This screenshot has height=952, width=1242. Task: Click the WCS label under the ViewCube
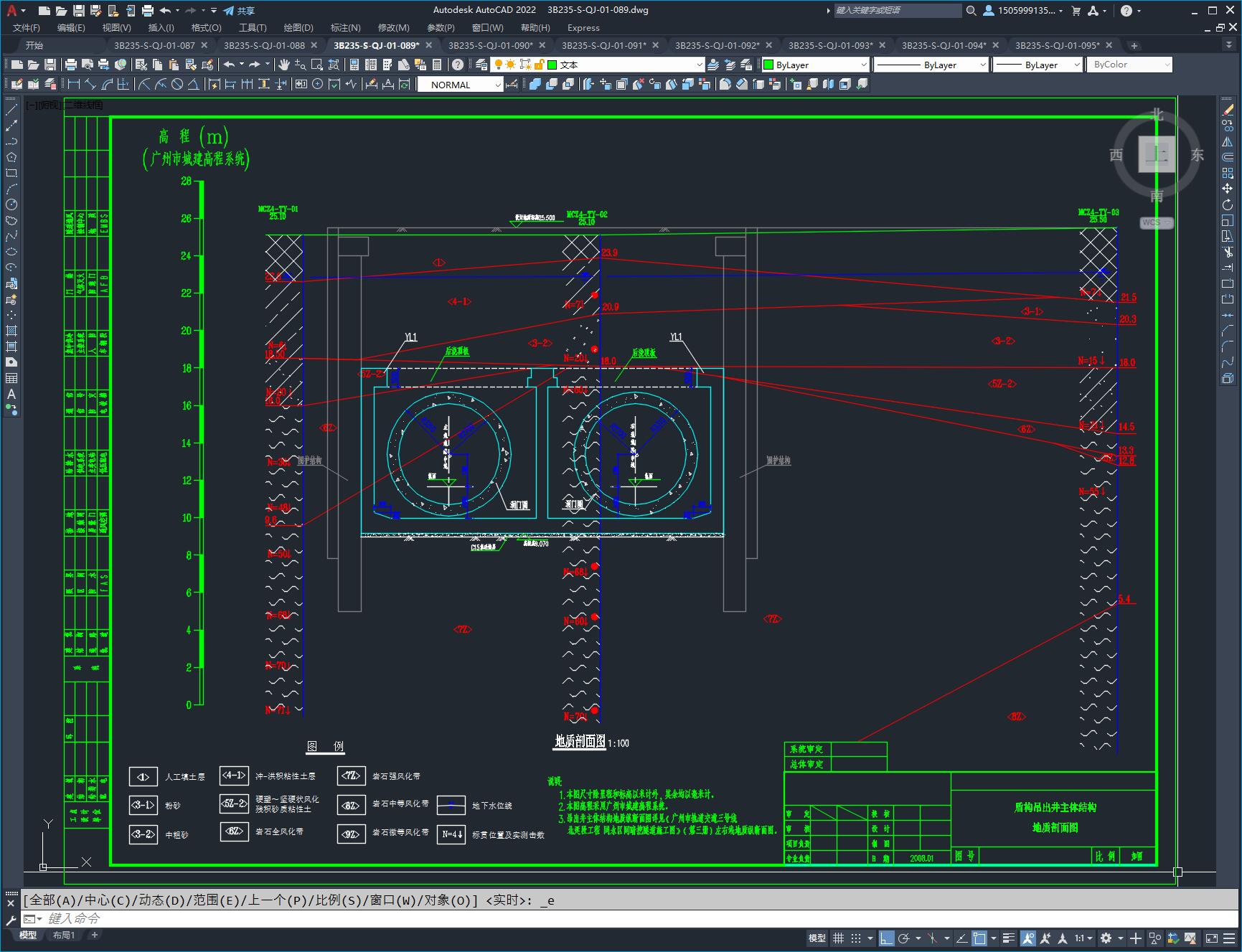[1156, 222]
